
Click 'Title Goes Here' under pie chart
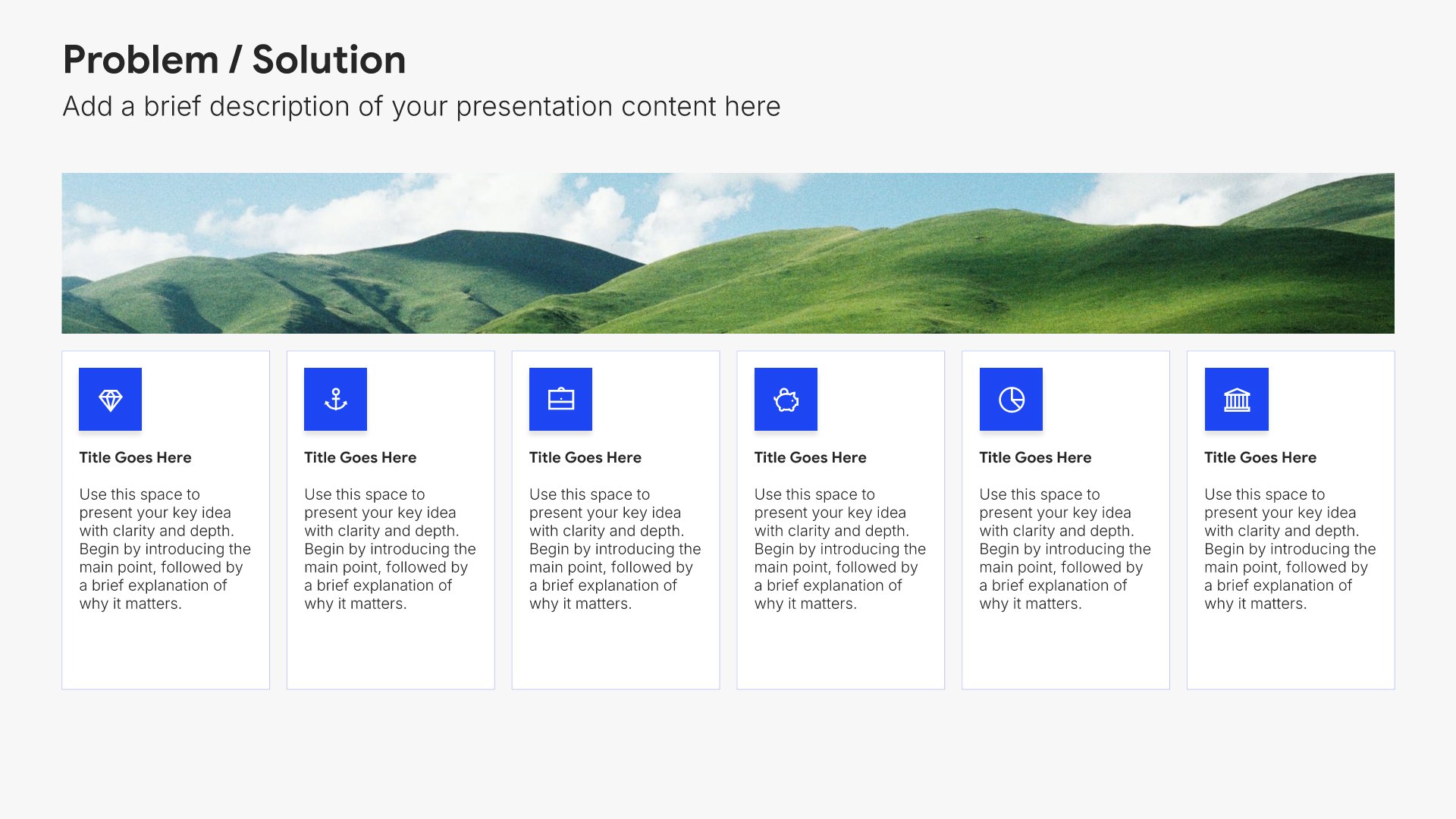(1035, 457)
